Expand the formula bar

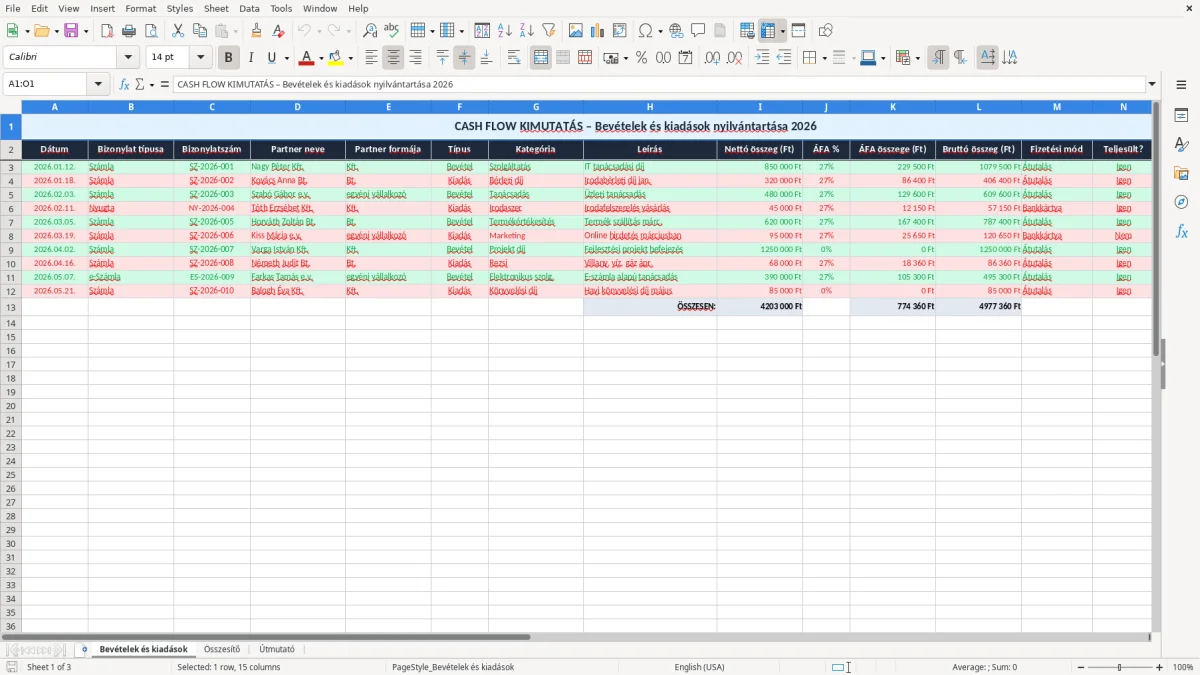pyautogui.click(x=1152, y=84)
